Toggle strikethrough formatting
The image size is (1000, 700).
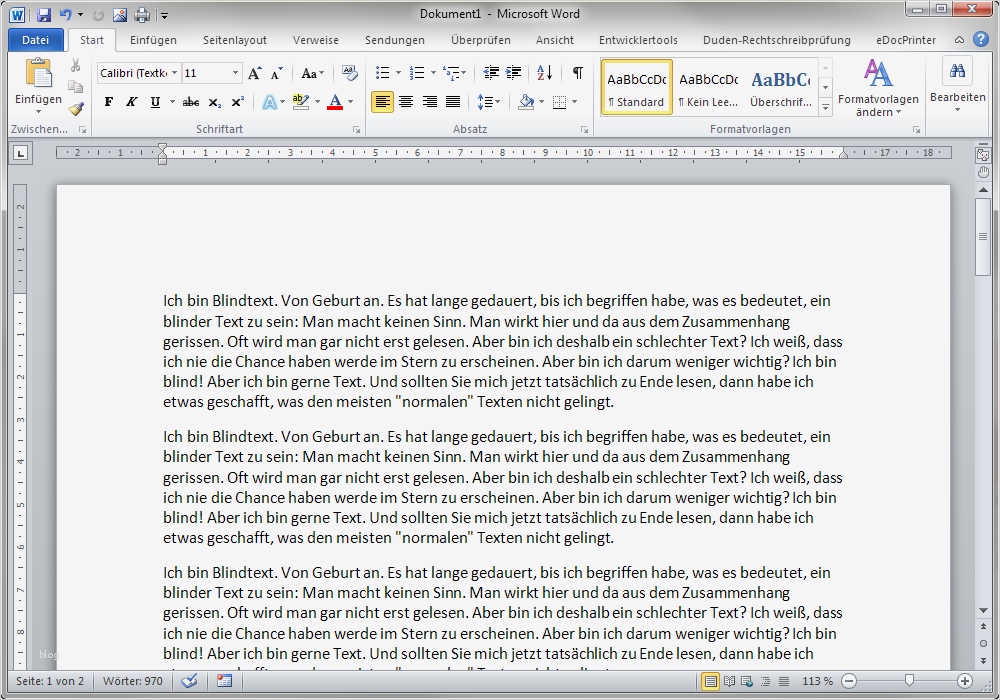(190, 101)
